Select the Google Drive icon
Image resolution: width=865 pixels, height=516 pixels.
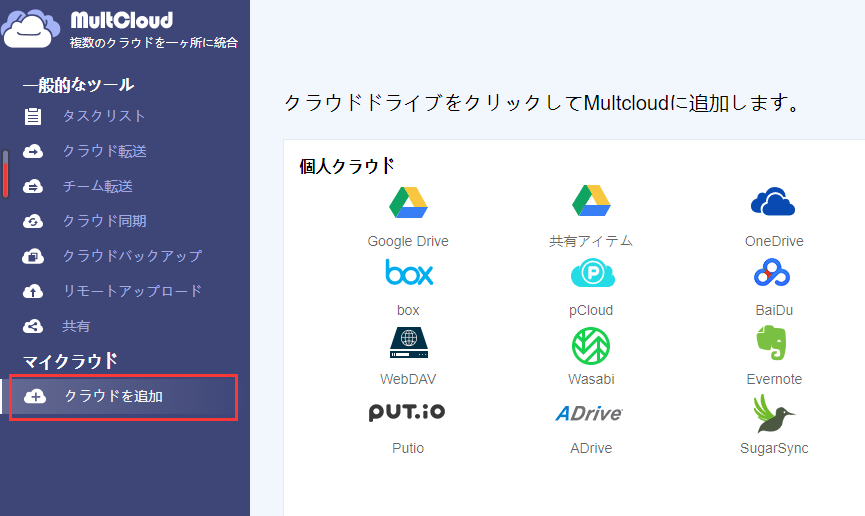click(x=408, y=203)
